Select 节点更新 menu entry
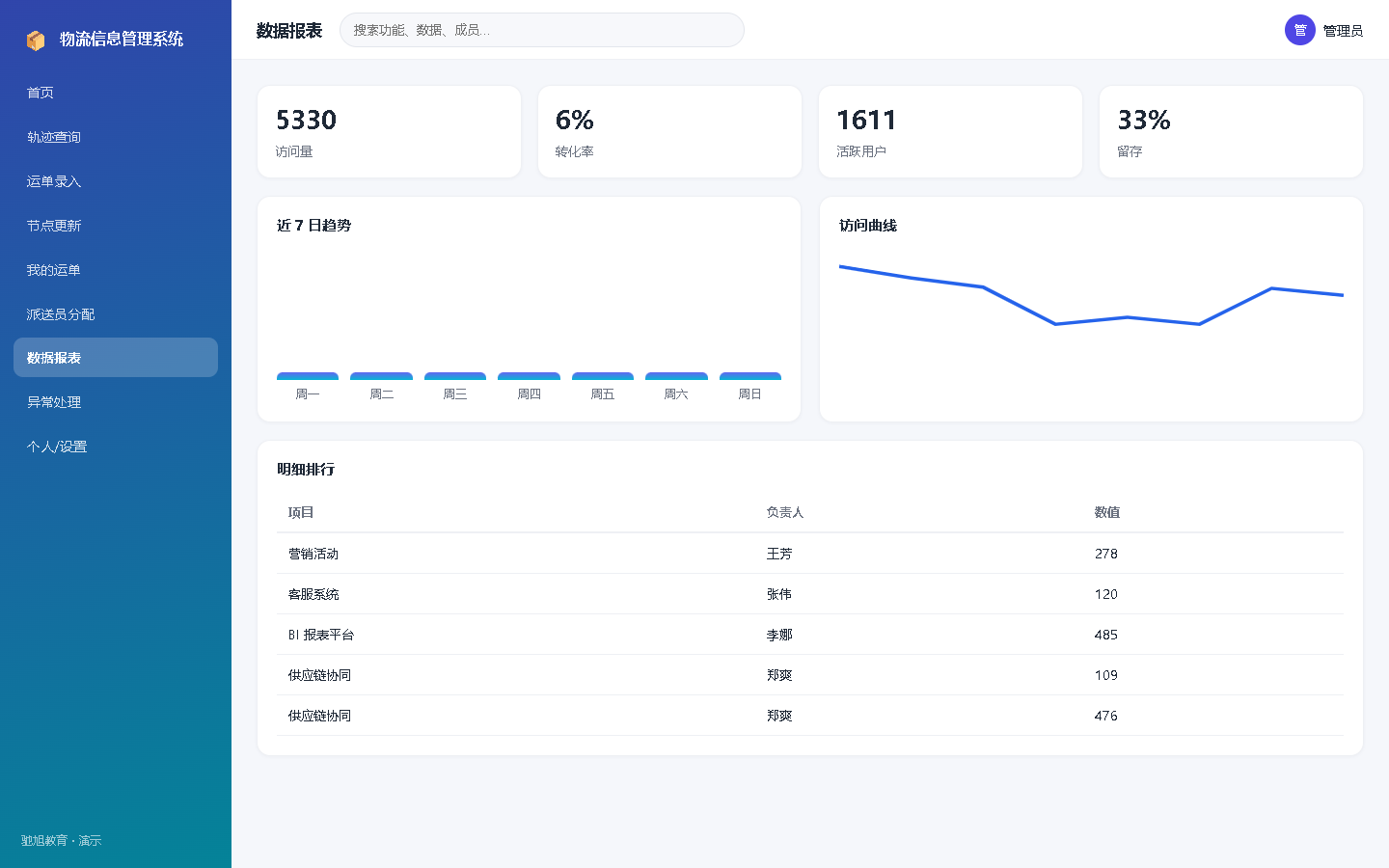Viewport: 1389px width, 868px height. (x=116, y=226)
